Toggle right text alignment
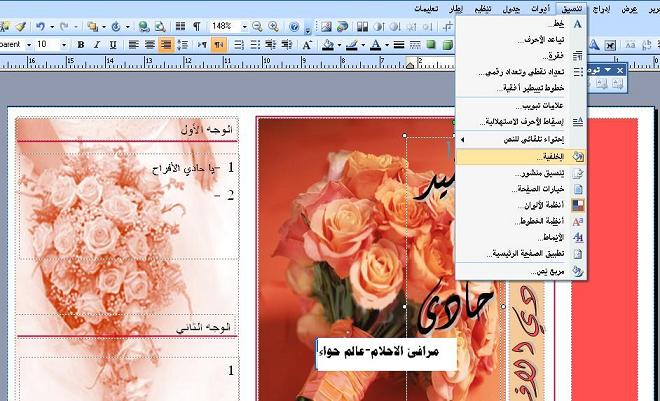The height and width of the screenshot is (401, 660). click(166, 45)
